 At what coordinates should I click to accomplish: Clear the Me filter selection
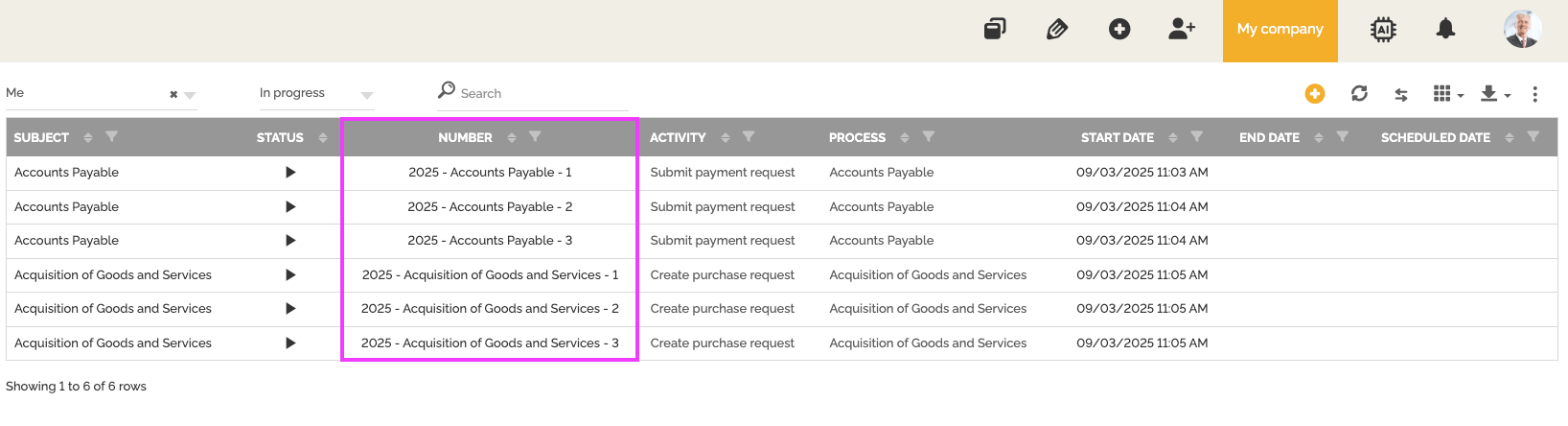tap(173, 94)
